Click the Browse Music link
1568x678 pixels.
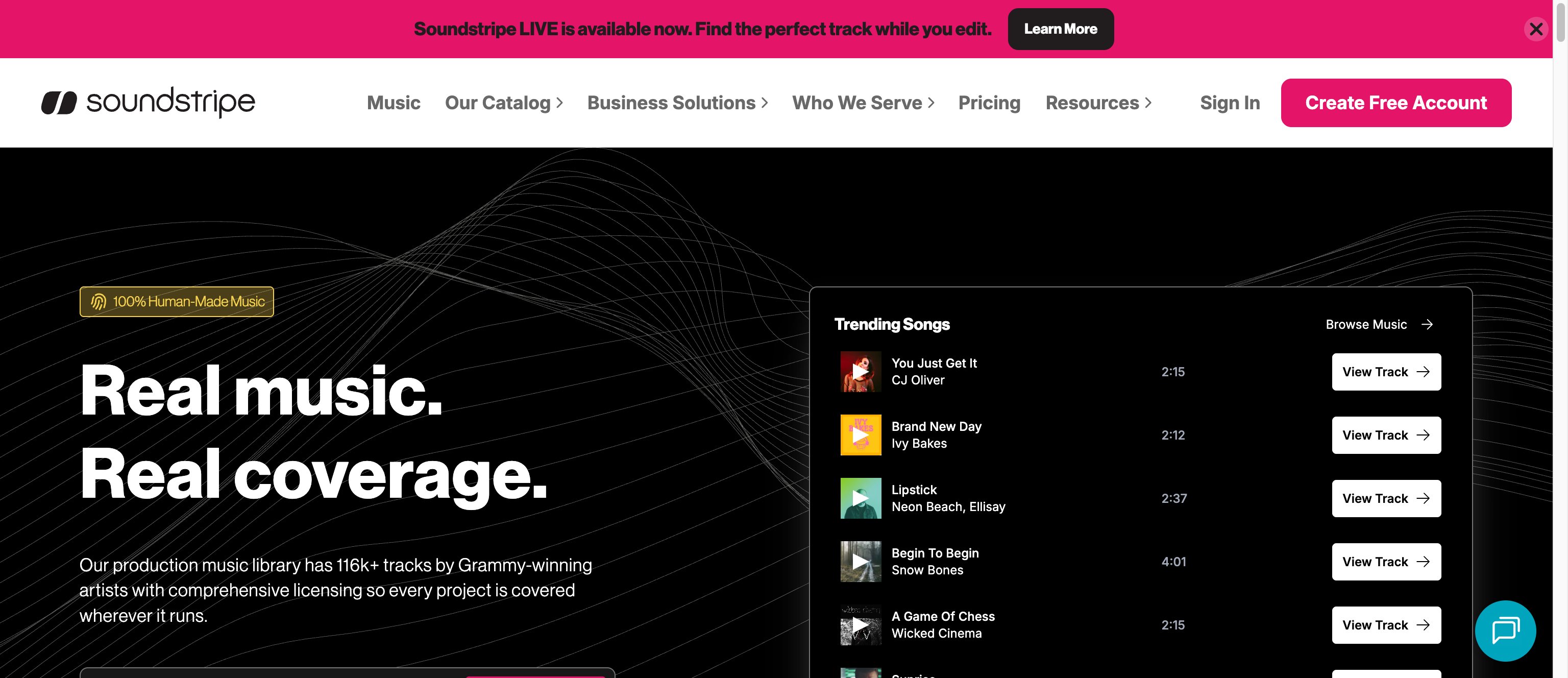pos(1379,324)
